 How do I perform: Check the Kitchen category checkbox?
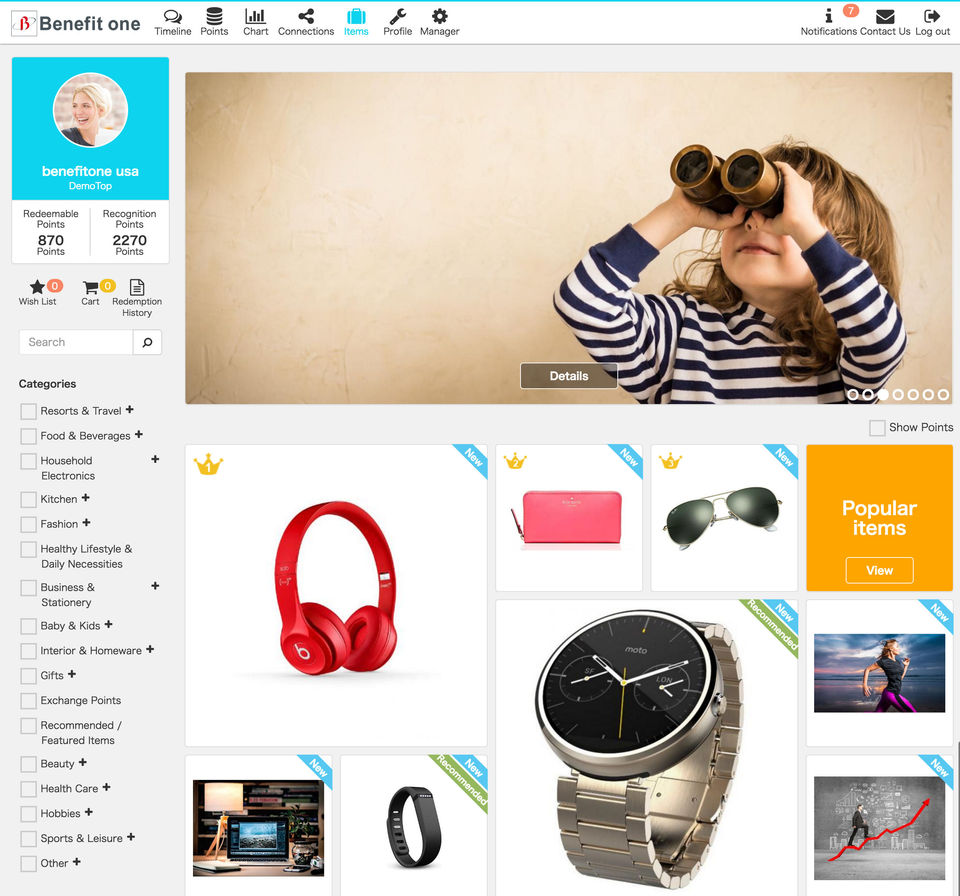[x=28, y=500]
